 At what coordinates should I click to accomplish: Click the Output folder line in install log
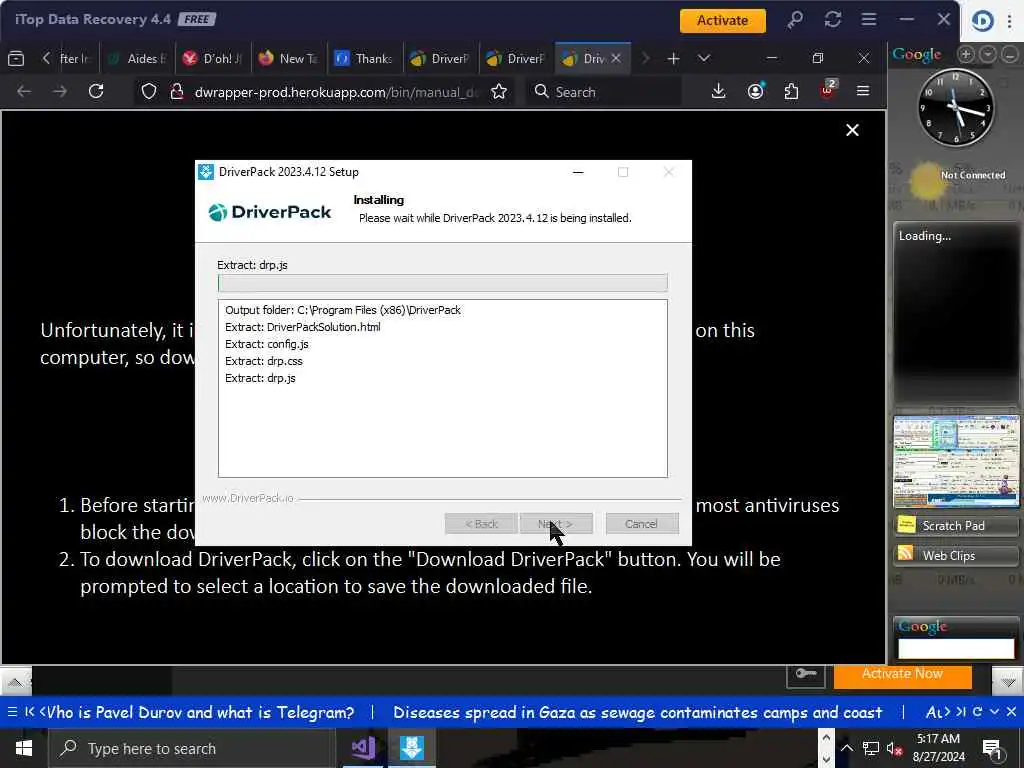point(343,310)
